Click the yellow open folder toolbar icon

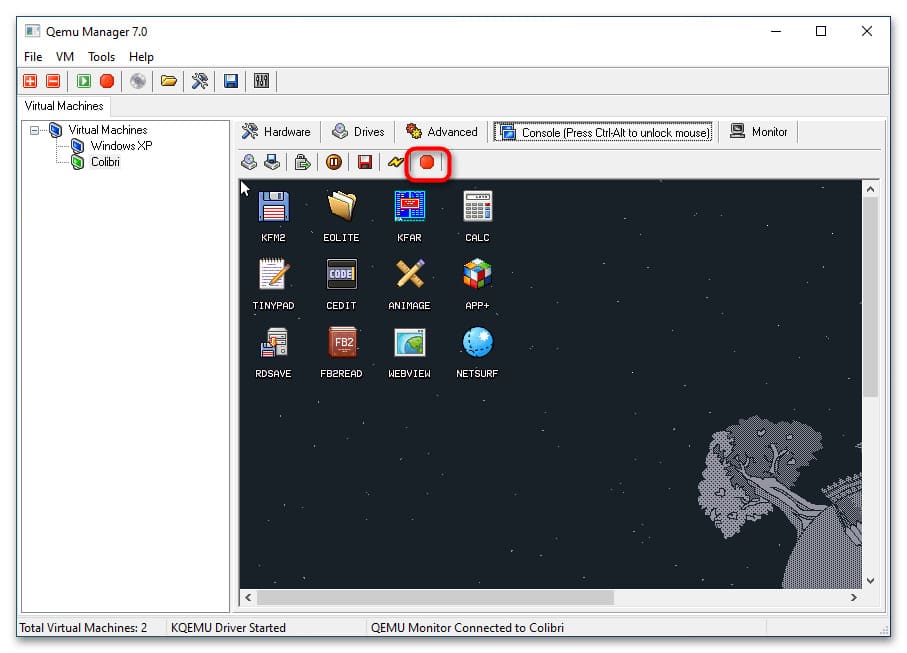[x=169, y=81]
